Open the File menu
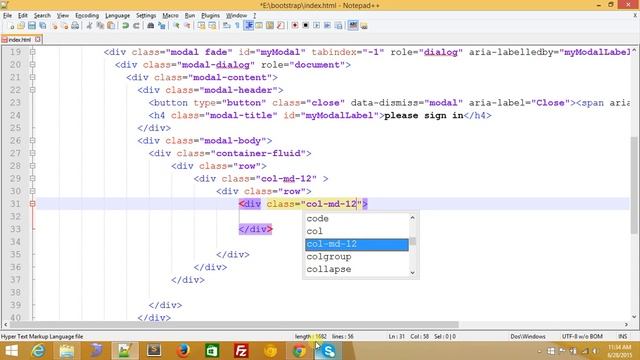Screen dimensions: 640x360 7,16
